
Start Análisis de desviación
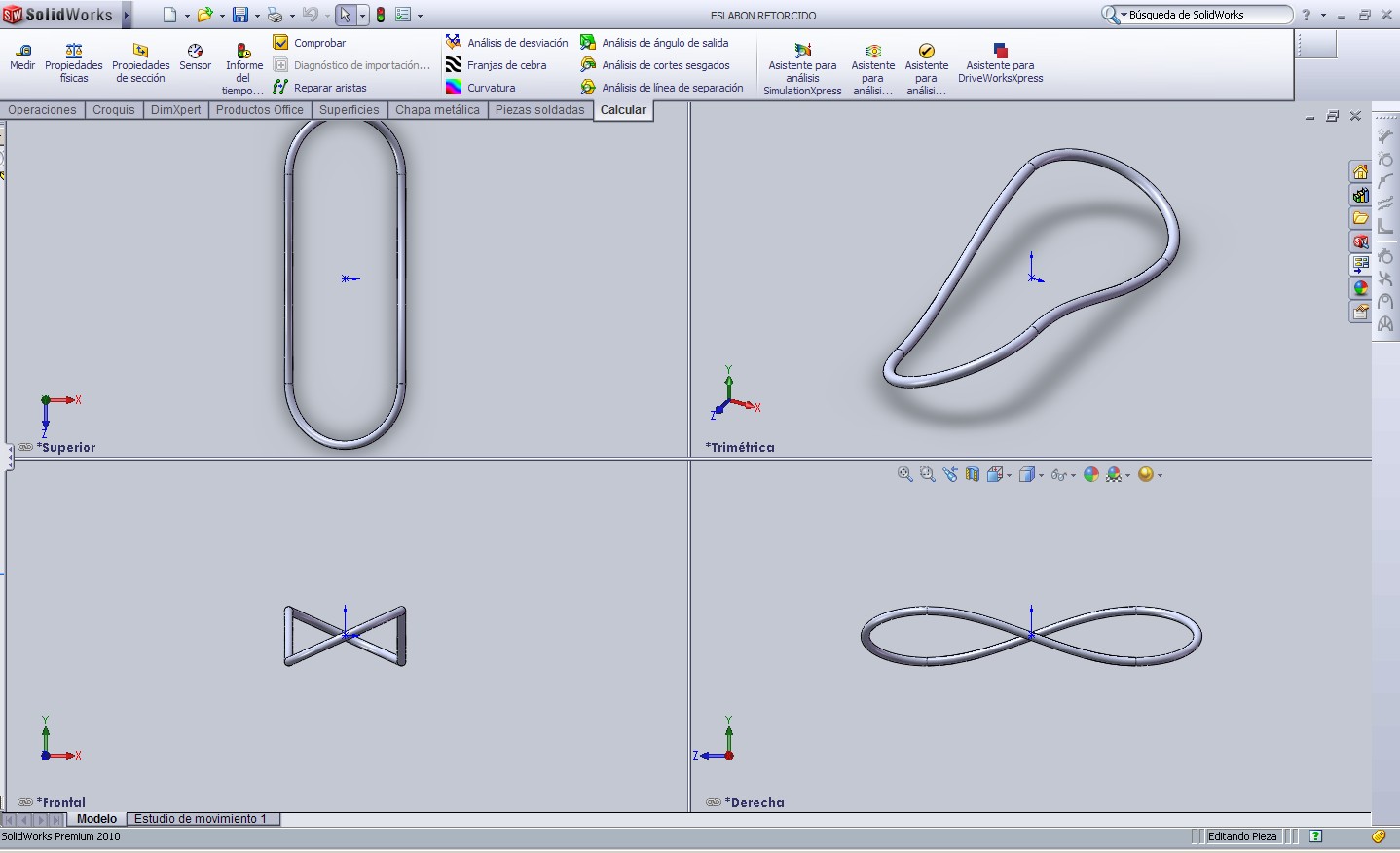click(x=507, y=43)
